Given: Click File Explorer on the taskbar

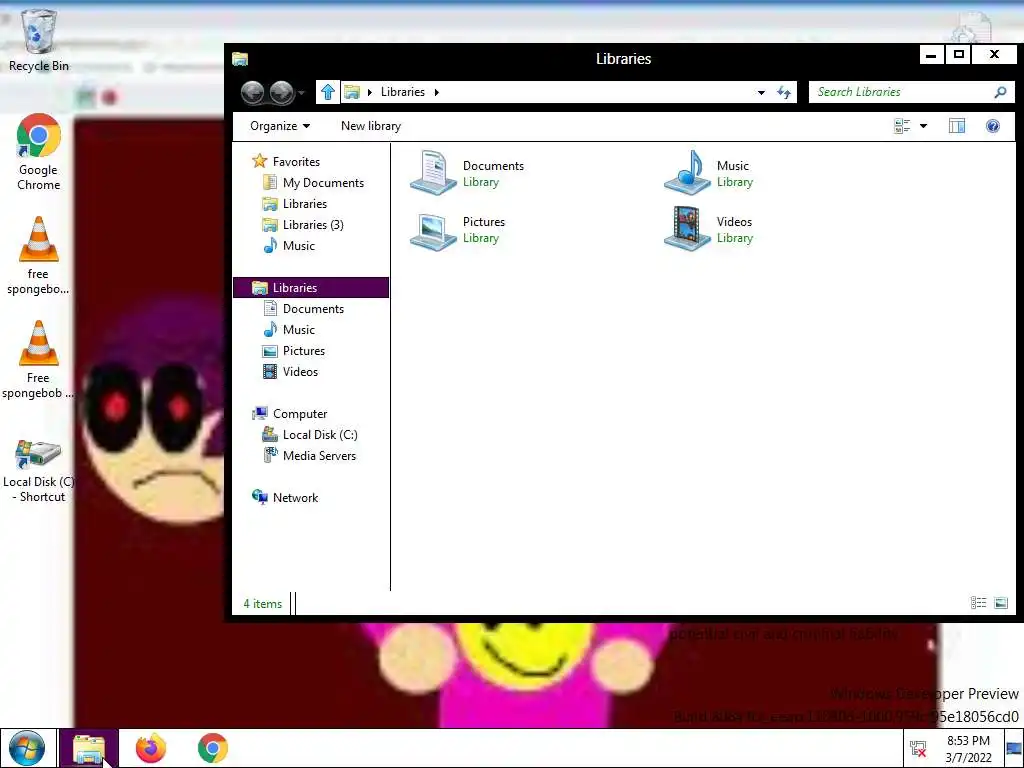Looking at the screenshot, I should pyautogui.click(x=89, y=748).
